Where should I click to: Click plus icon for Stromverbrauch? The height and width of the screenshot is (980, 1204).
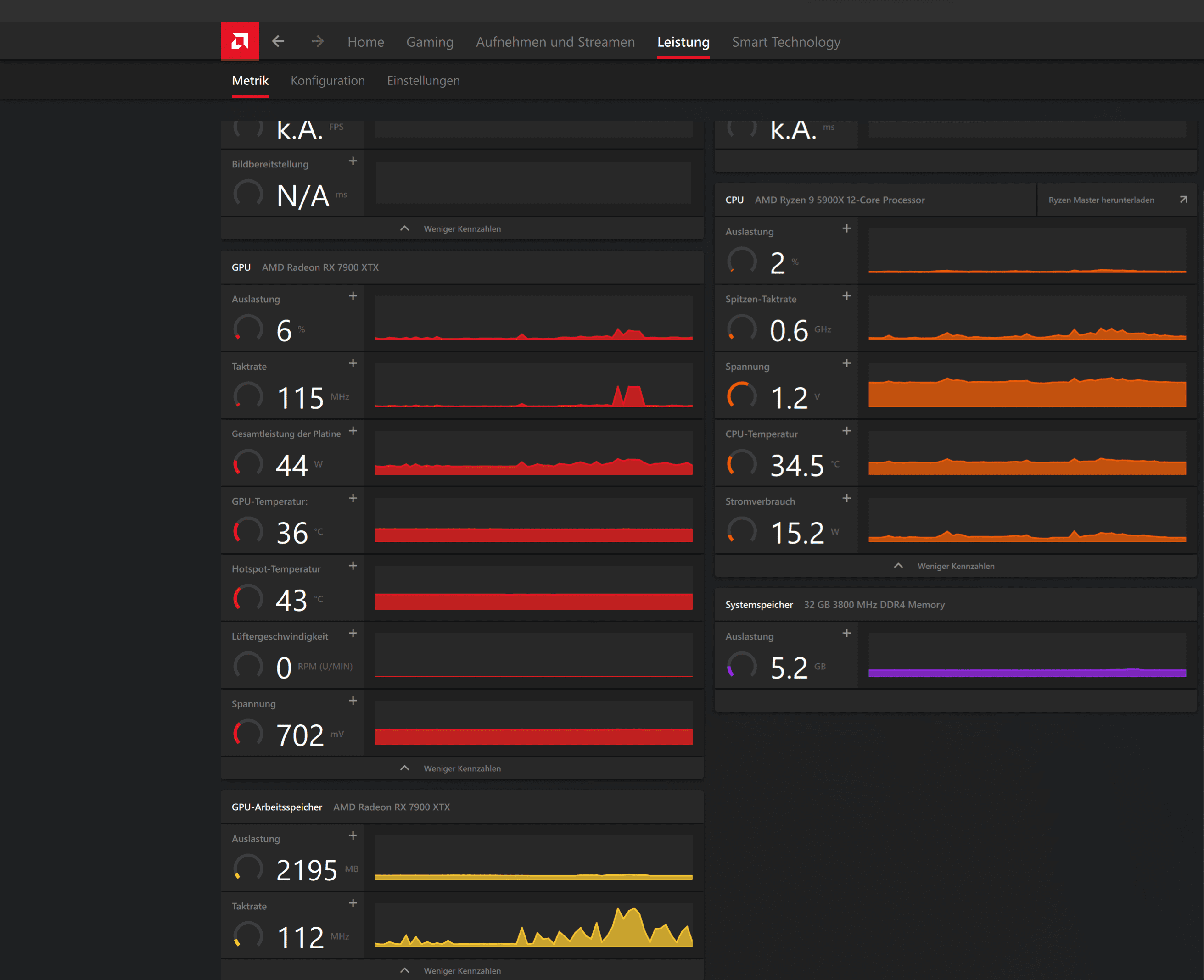click(x=846, y=498)
